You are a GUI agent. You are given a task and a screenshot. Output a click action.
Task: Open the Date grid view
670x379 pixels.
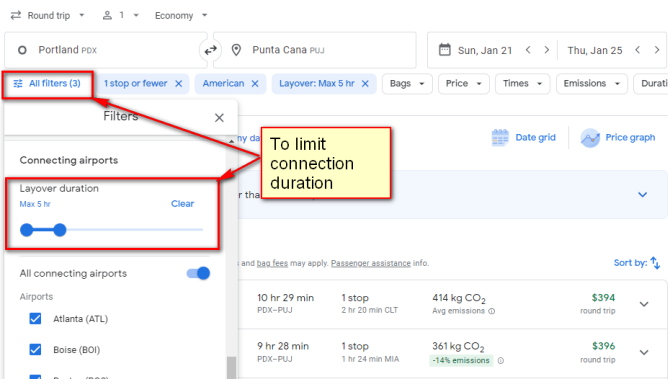[523, 138]
